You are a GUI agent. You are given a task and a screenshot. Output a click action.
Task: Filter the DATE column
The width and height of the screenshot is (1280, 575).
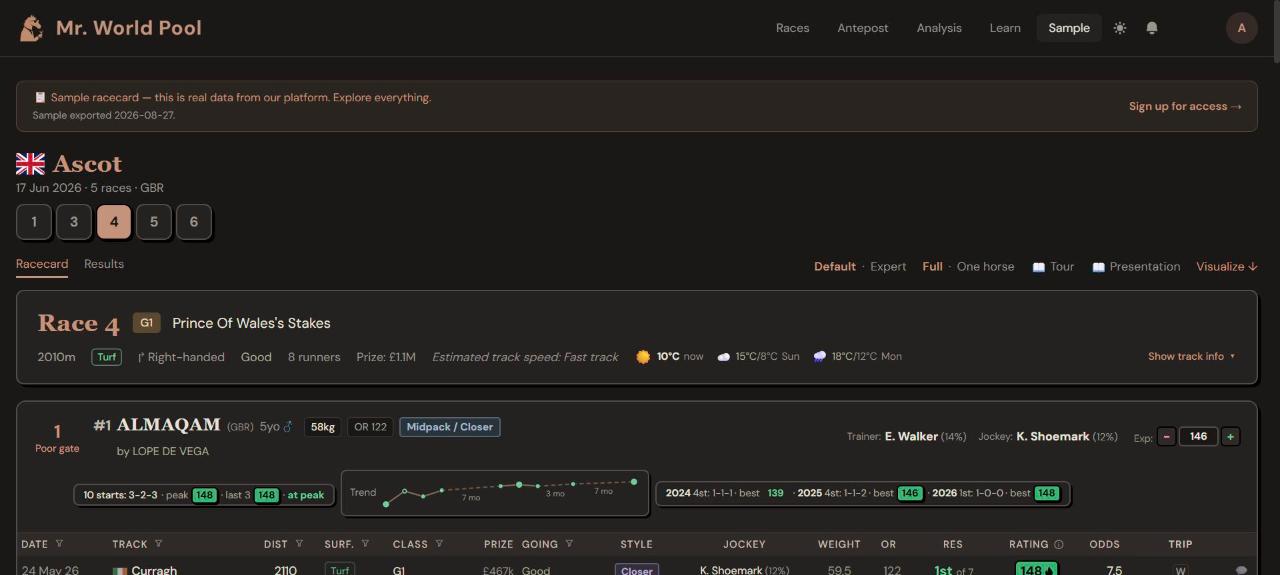(x=59, y=544)
